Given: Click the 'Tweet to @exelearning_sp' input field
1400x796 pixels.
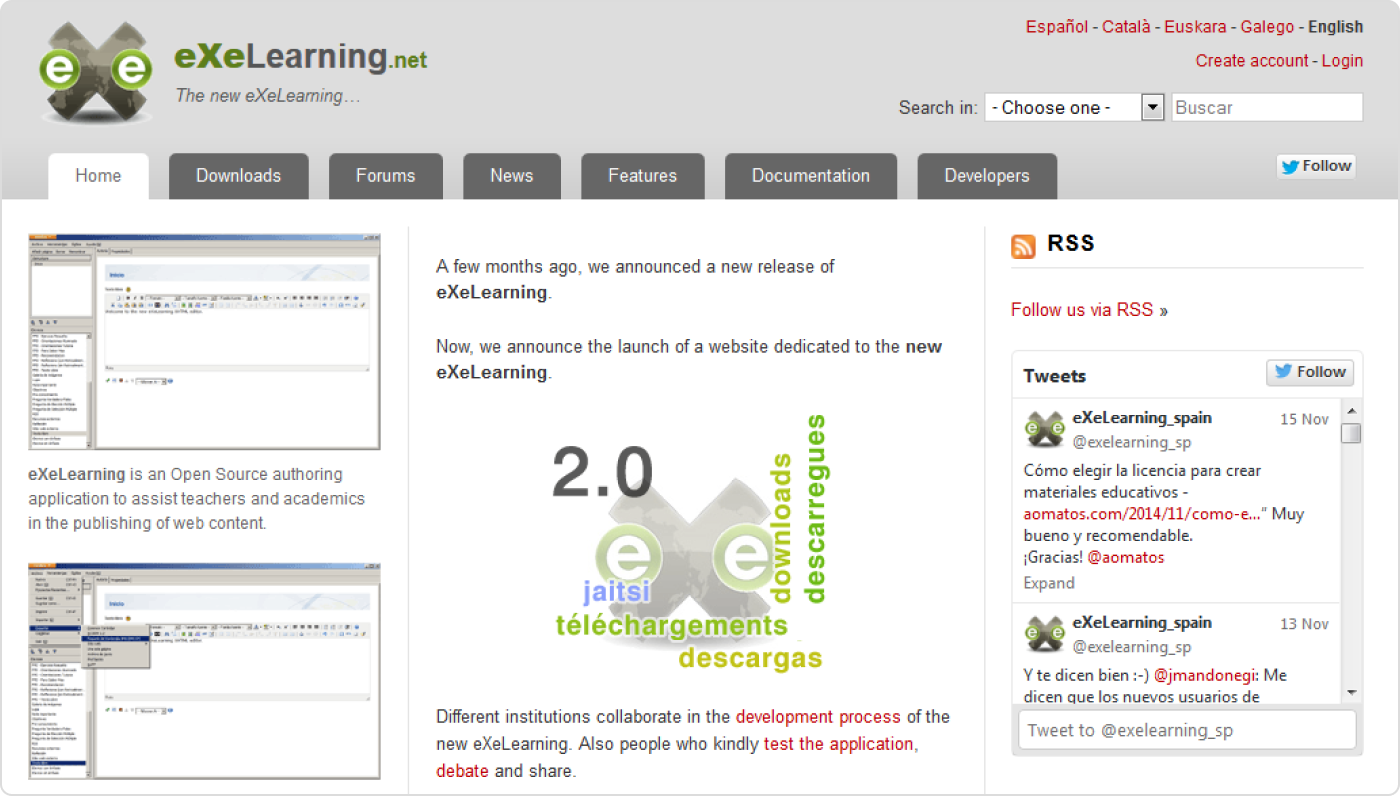Looking at the screenshot, I should tap(1186, 730).
